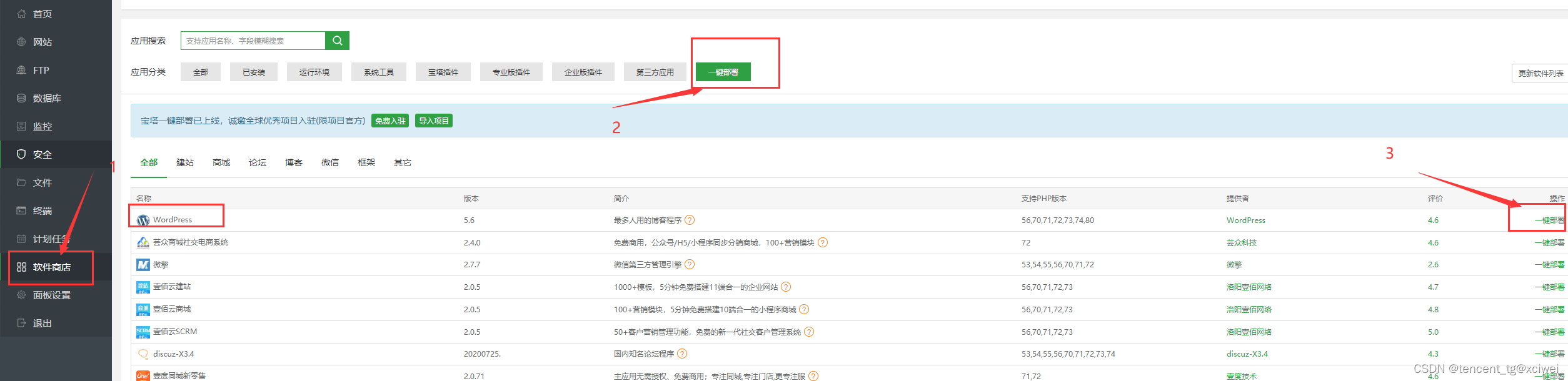Open the 计划任务 scheduled tasks item
This screenshot has width=1568, height=381.
56,239
